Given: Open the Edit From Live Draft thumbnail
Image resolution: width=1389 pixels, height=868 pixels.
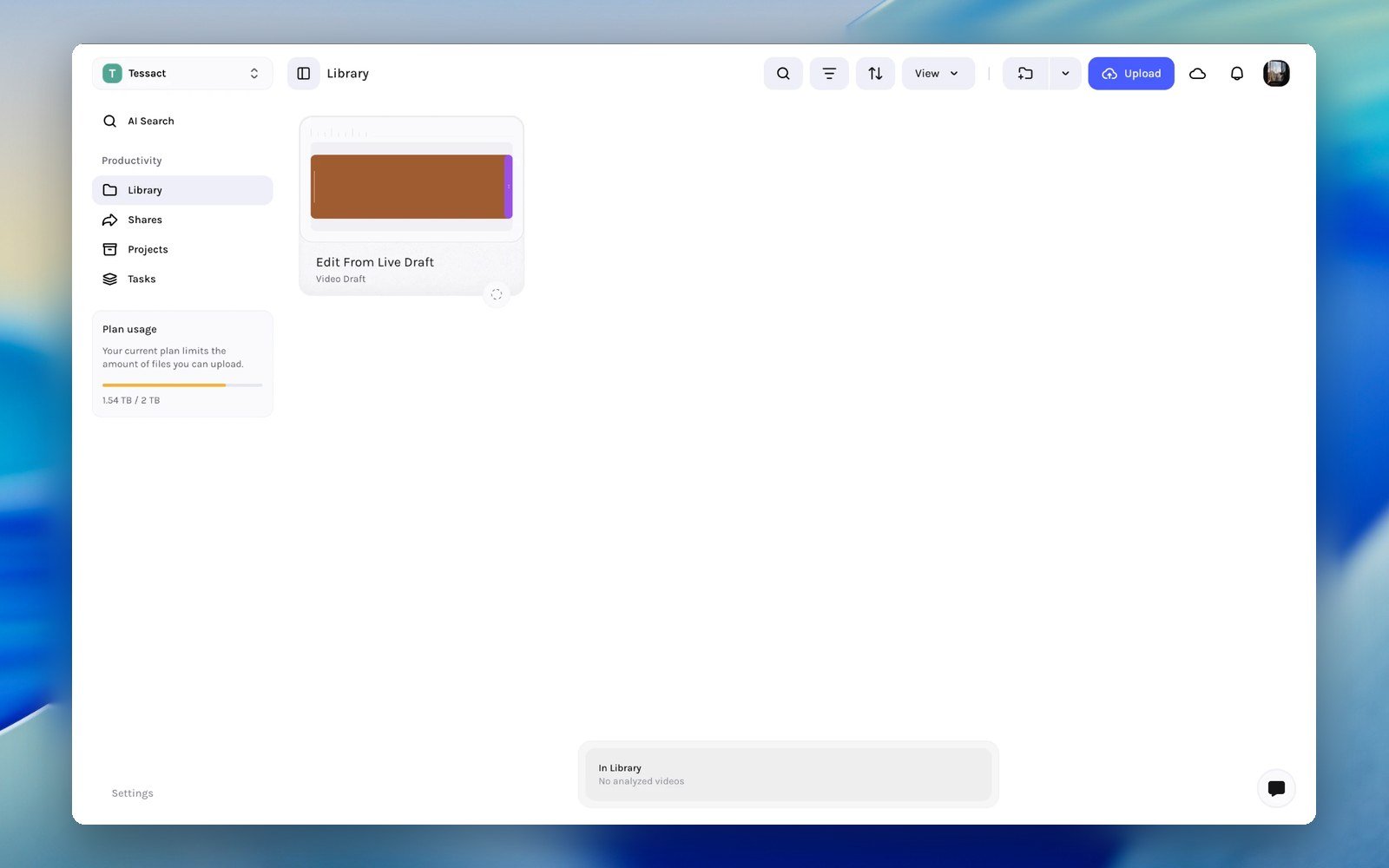Looking at the screenshot, I should coord(411,180).
